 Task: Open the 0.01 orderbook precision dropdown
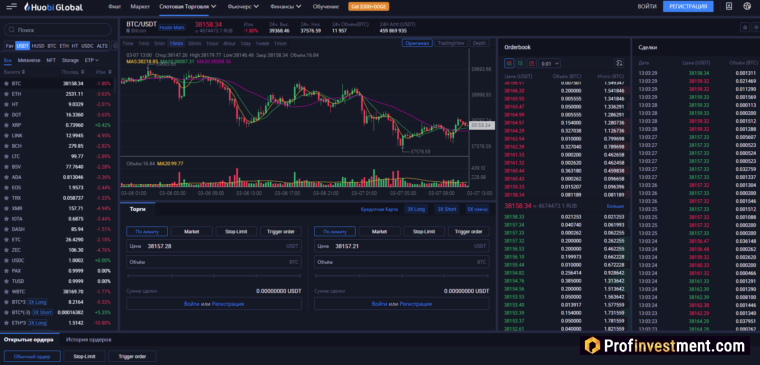click(x=550, y=63)
